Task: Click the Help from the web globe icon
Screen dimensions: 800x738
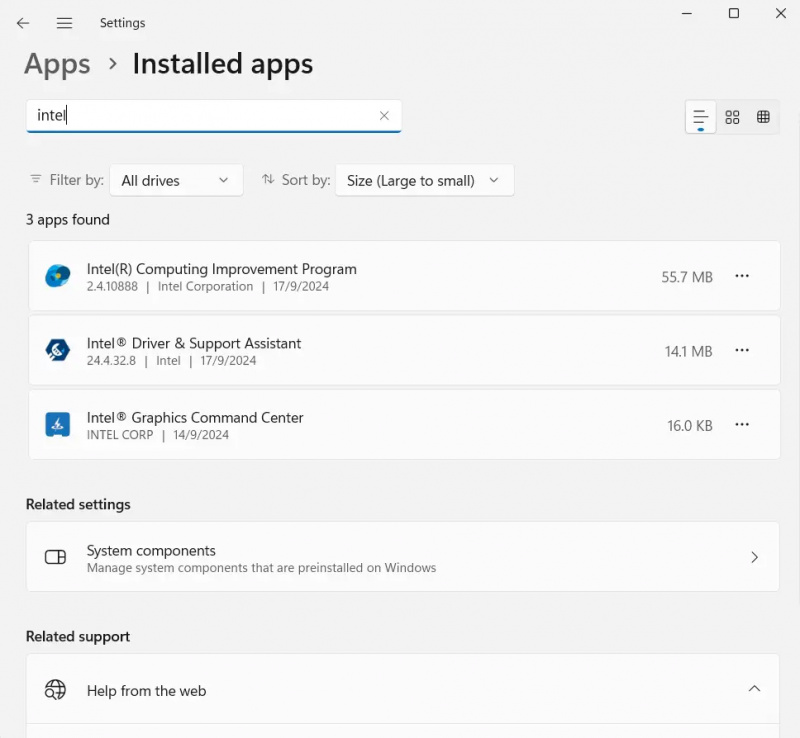Action: click(x=55, y=690)
